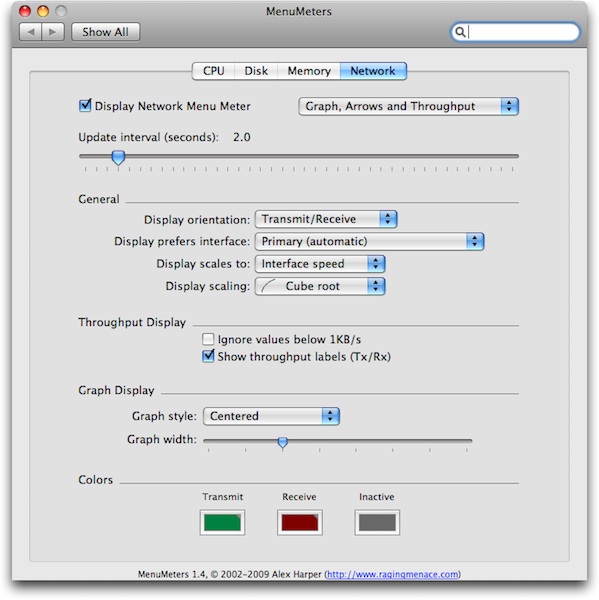Toggle Display Network Menu Meter checkbox
This screenshot has height=600, width=599.
[85, 106]
